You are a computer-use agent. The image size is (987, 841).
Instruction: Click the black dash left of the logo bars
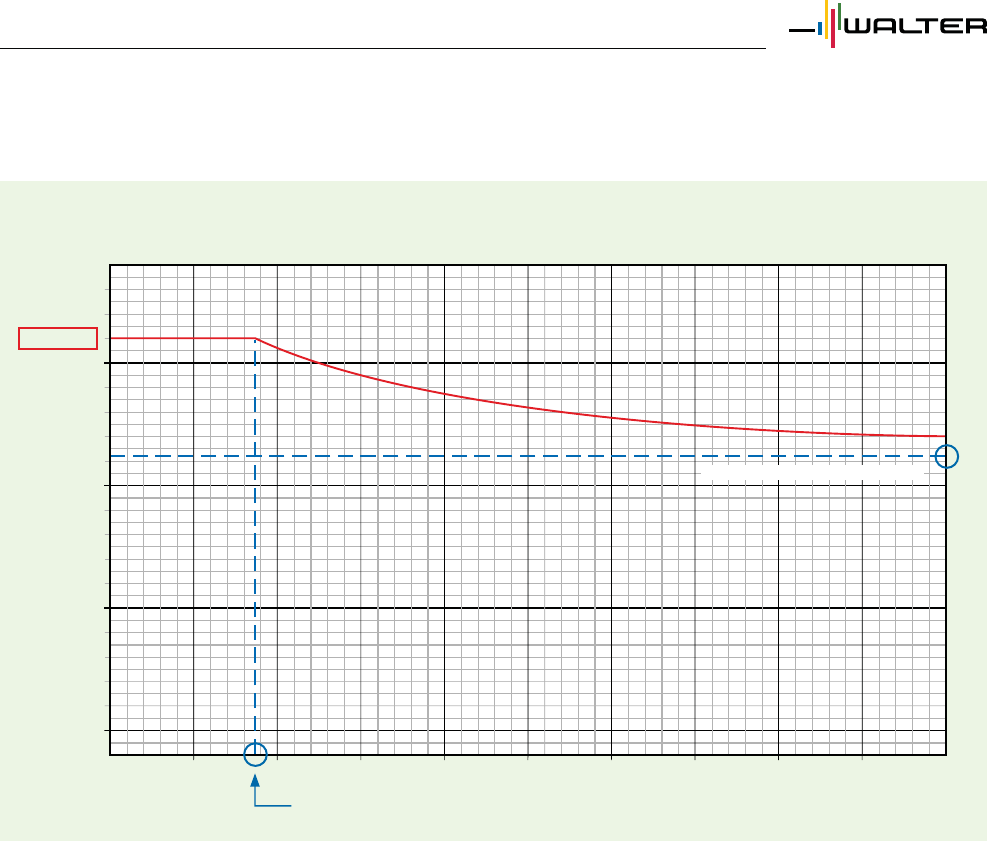(x=801, y=30)
